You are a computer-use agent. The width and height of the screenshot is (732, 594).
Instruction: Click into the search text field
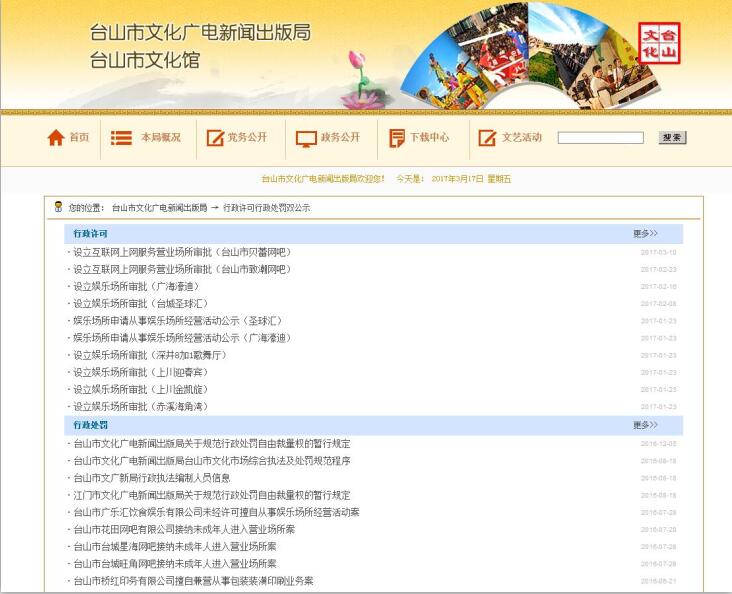(x=600, y=138)
